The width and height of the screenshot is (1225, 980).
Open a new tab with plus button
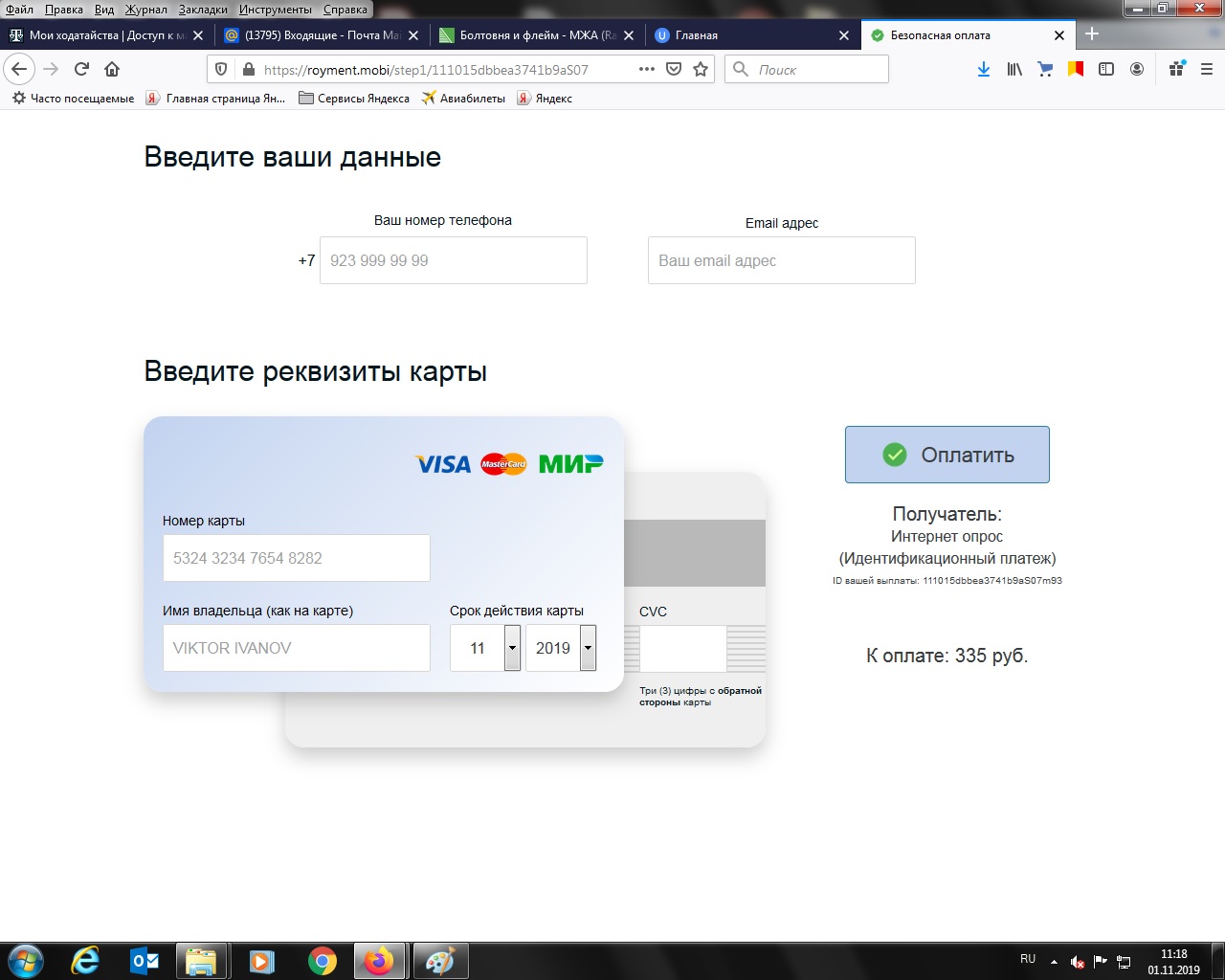[1092, 34]
